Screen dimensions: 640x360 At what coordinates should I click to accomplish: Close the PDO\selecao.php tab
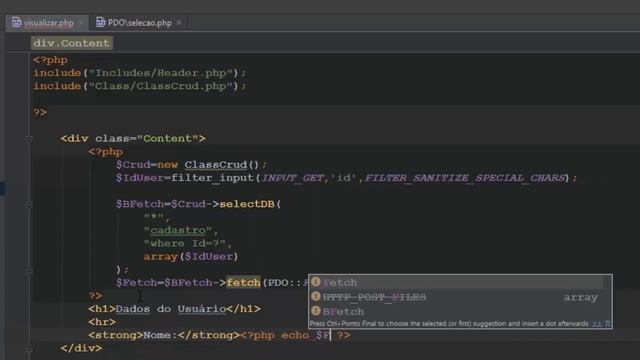(179, 23)
